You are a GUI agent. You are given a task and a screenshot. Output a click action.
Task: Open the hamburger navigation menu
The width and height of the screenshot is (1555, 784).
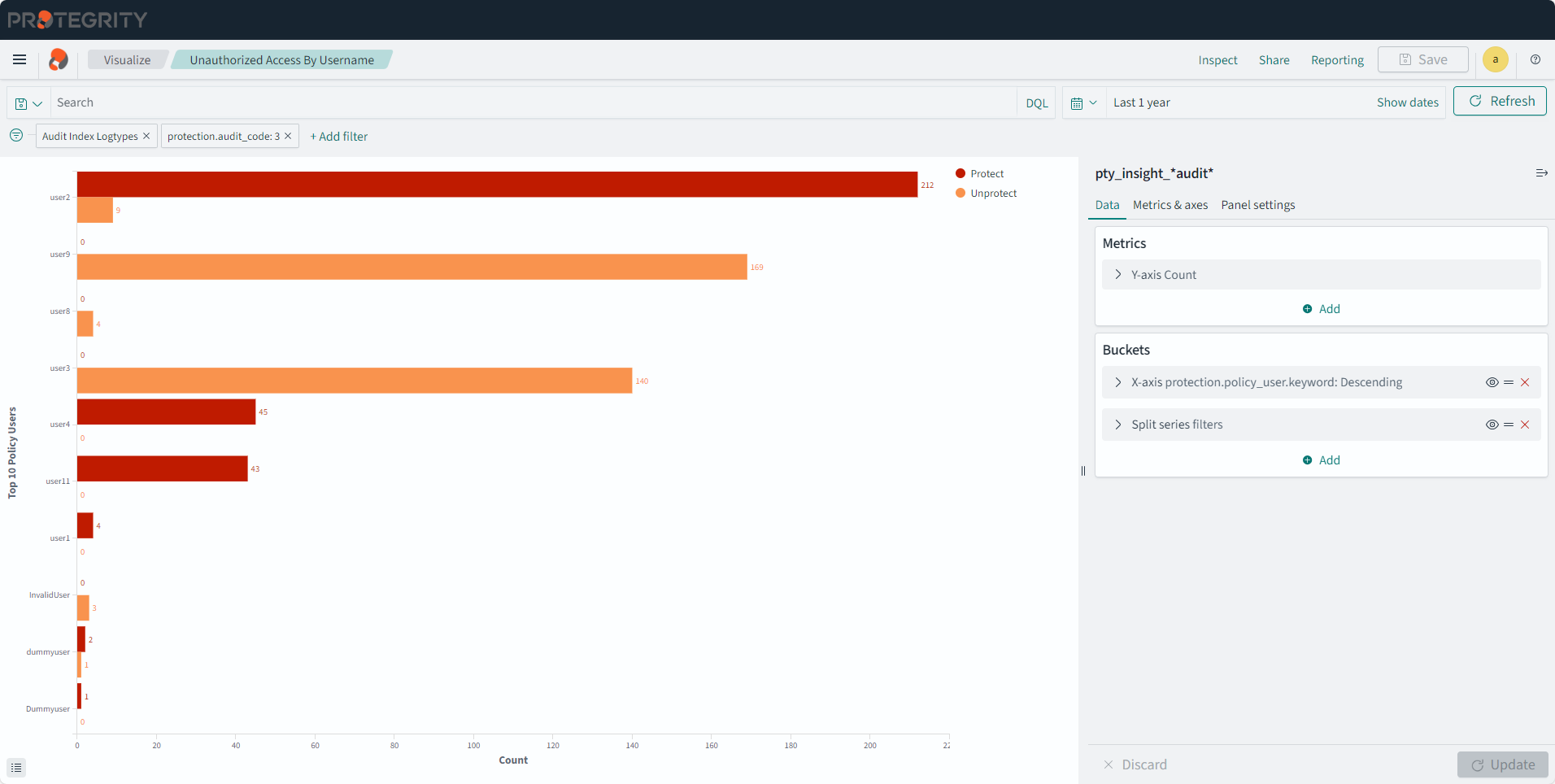(x=20, y=59)
